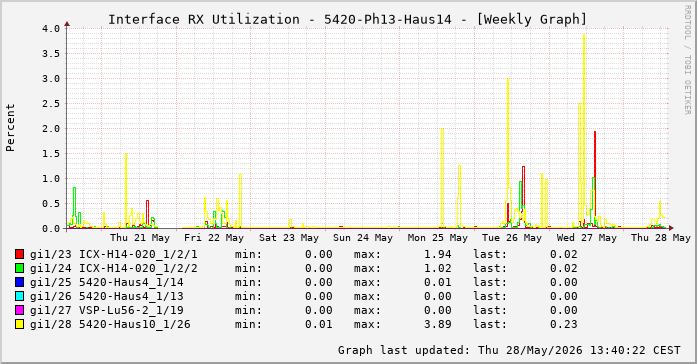The image size is (697, 364).
Task: Click the 2.0 y-axis tick label
Action: [x=51, y=128]
